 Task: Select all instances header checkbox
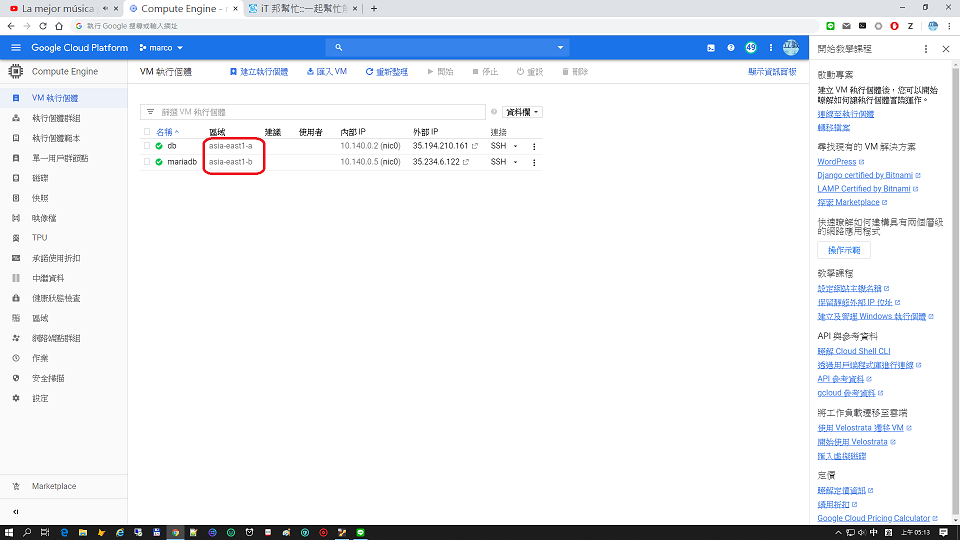pyautogui.click(x=147, y=132)
